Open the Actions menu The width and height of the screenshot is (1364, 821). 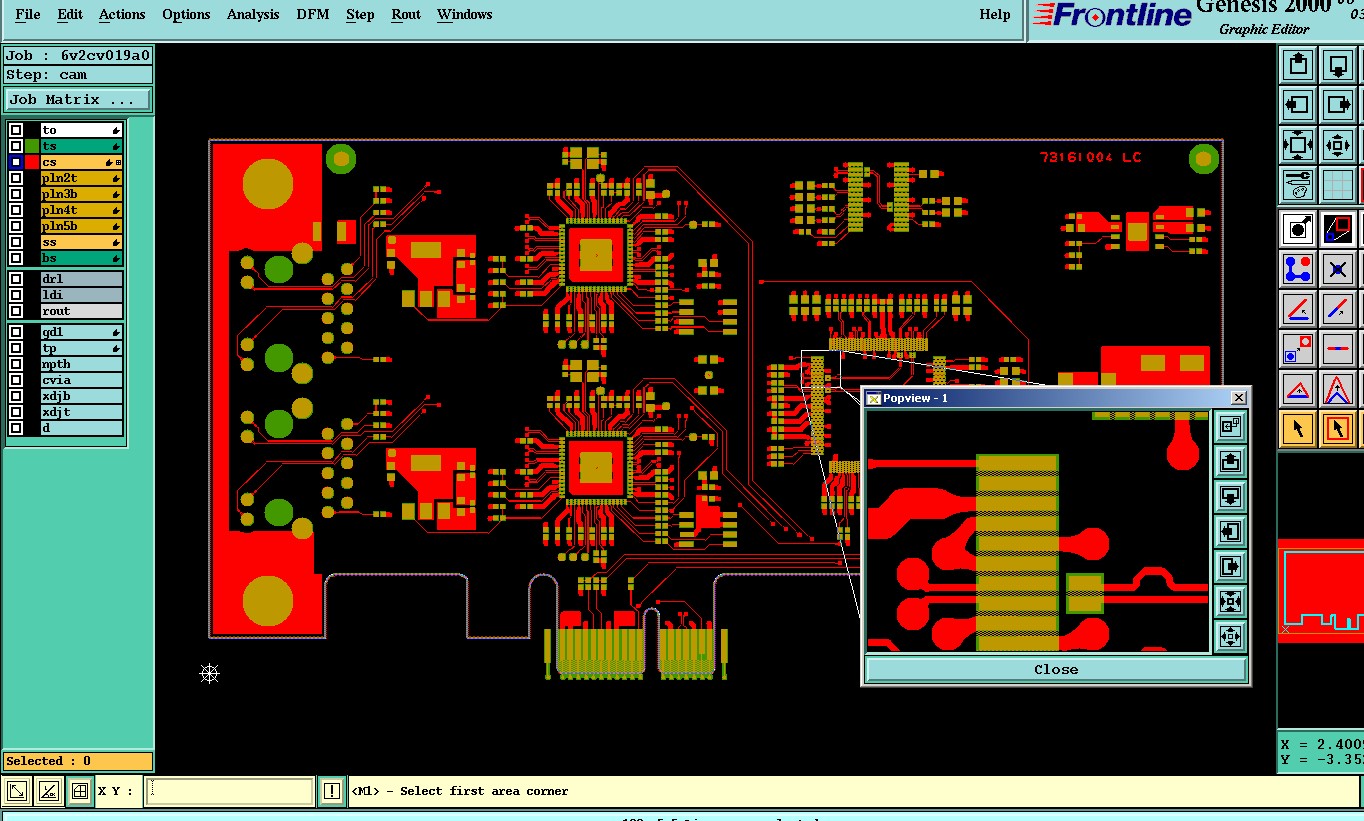tap(122, 14)
